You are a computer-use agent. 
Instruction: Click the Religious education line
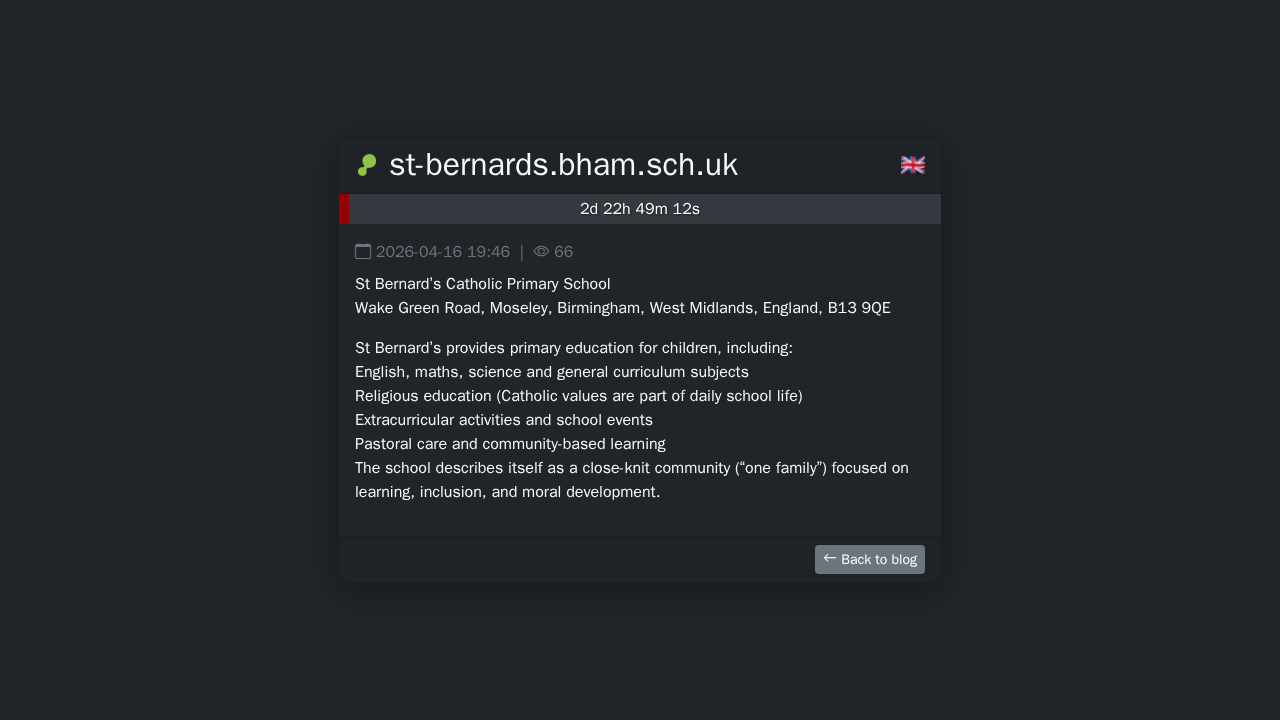[579, 396]
